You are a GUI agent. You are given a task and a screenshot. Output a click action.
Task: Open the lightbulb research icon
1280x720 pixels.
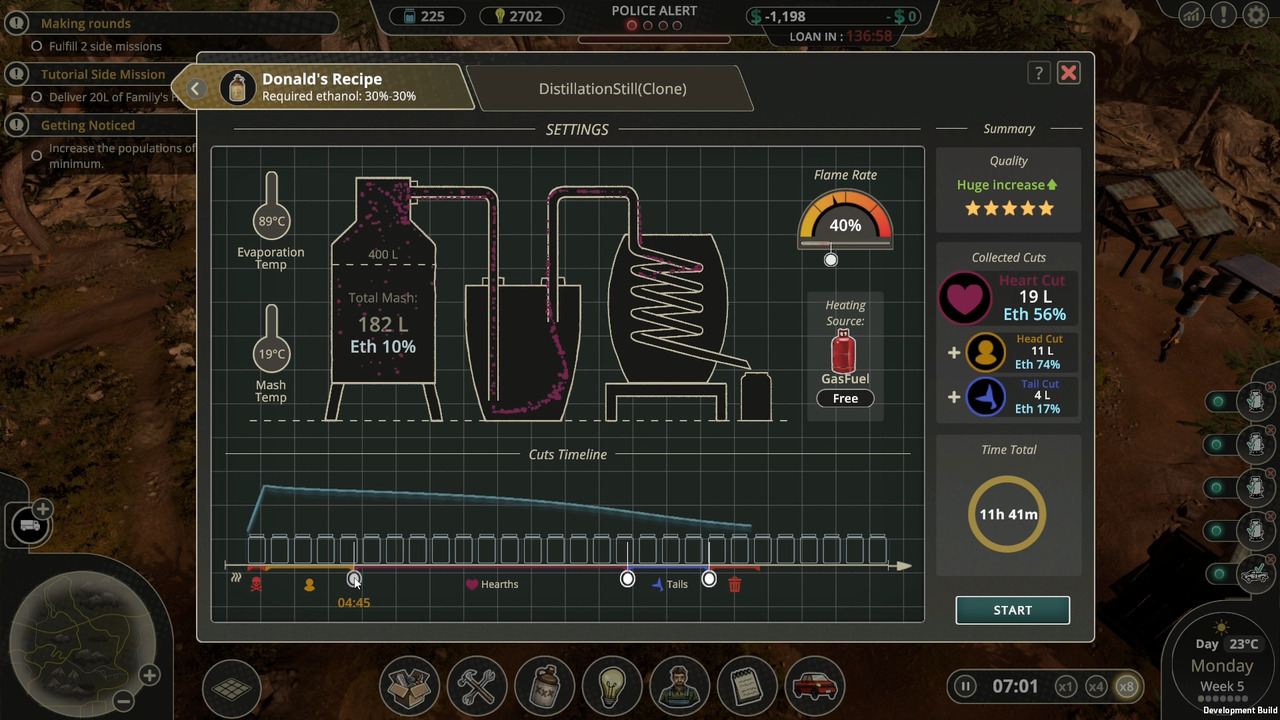coord(612,686)
